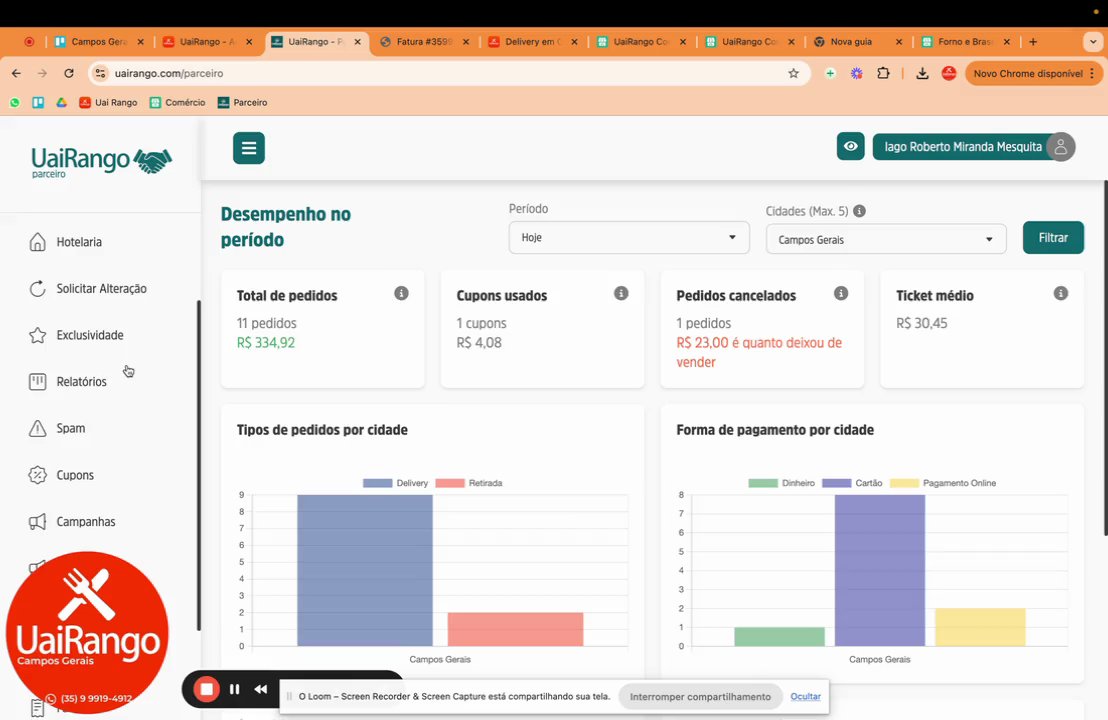Screen dimensions: 1108x720
Task: Open user avatar profile icon
Action: (1060, 147)
